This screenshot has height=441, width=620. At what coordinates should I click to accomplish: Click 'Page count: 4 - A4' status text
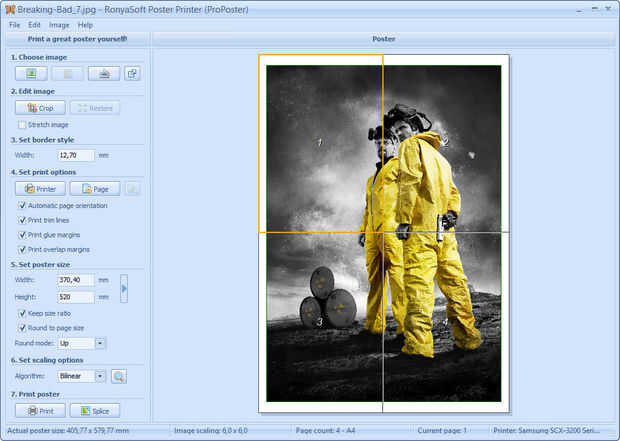[x=325, y=431]
